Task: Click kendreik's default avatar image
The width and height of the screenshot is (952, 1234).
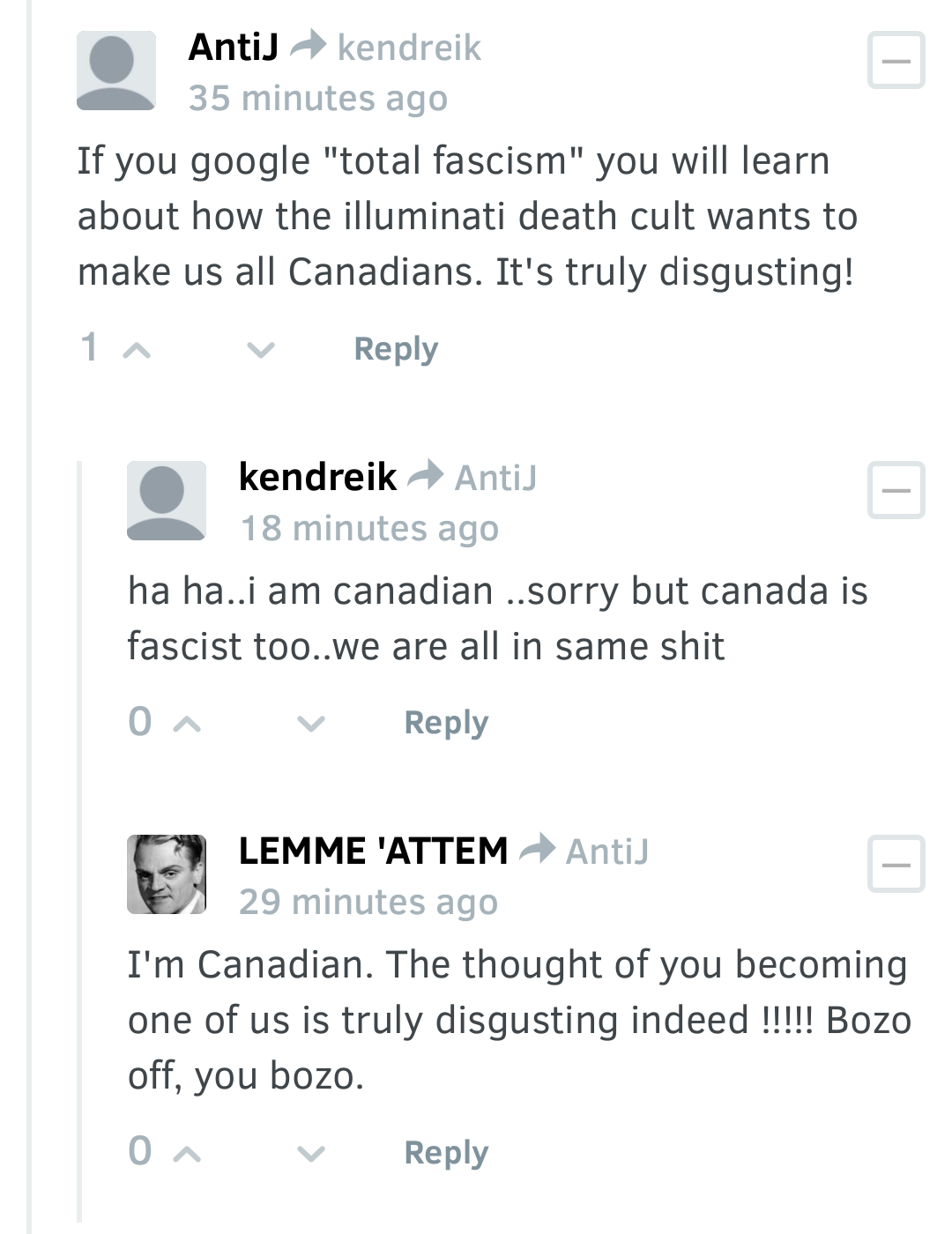Action: coord(167,501)
